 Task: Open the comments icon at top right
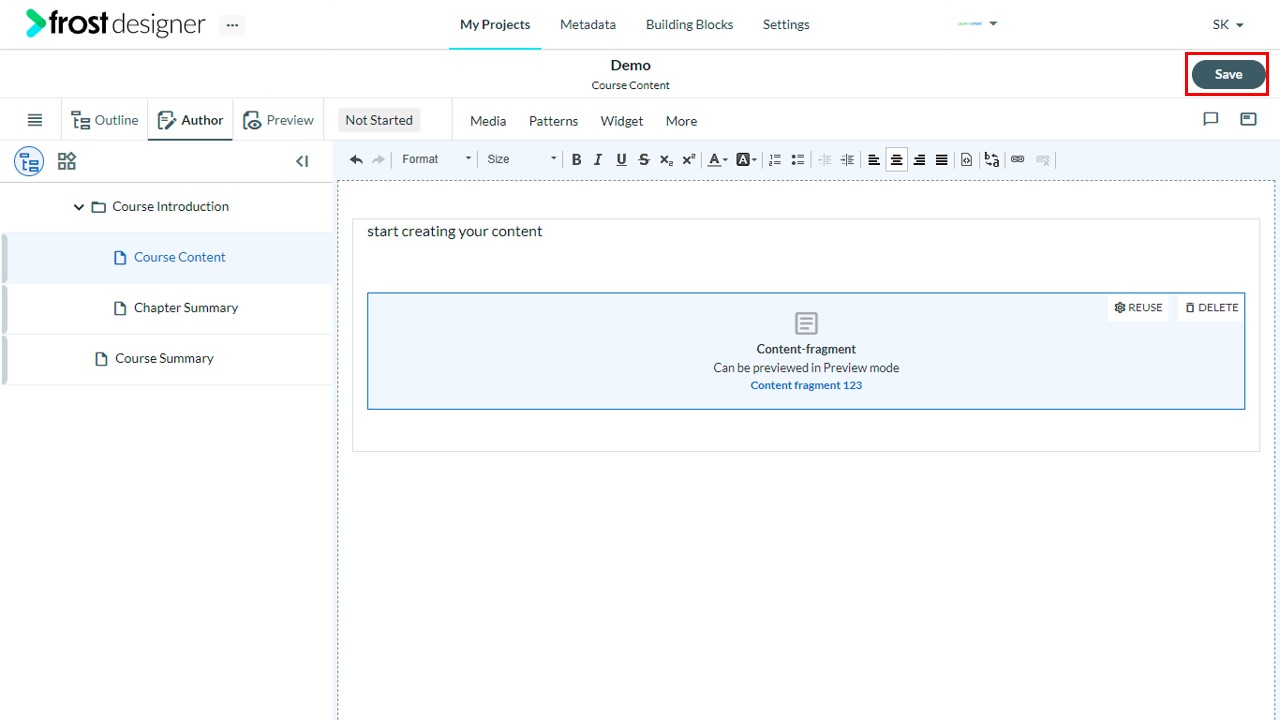click(1211, 119)
